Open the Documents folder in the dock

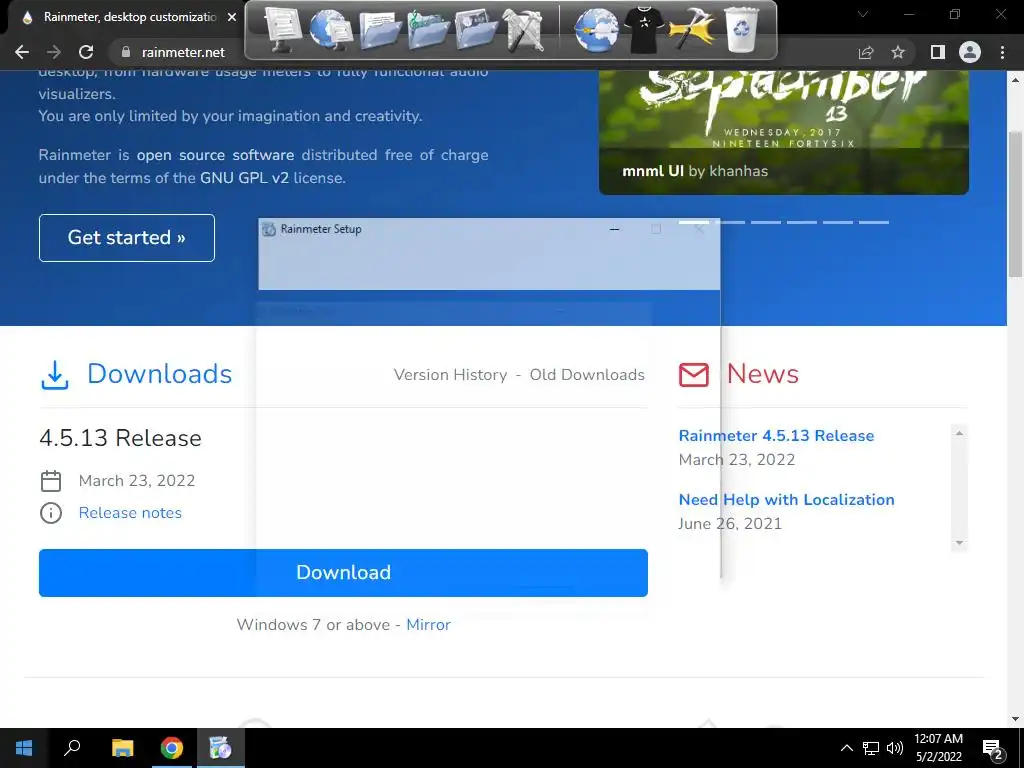(379, 31)
